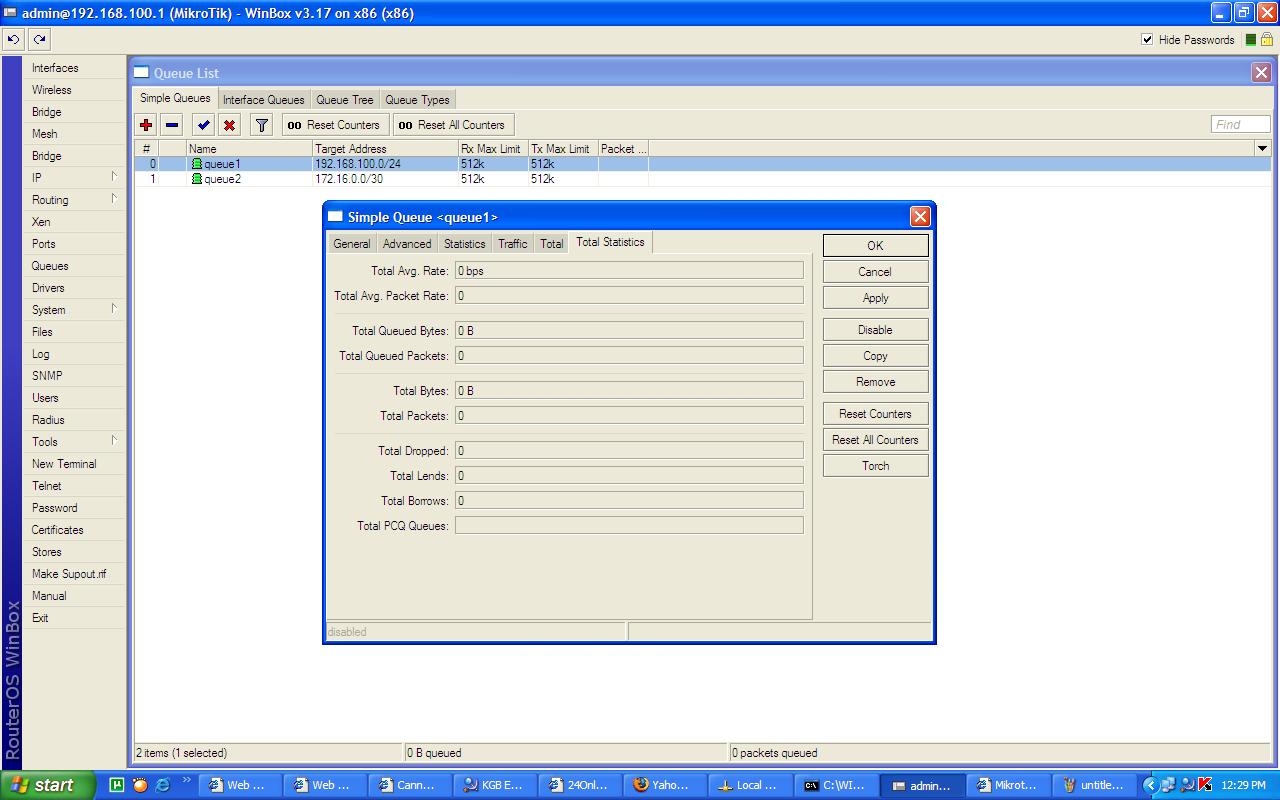Image resolution: width=1280 pixels, height=800 pixels.
Task: Uncheck the Hide Passwords checkbox
Action: (x=1147, y=39)
